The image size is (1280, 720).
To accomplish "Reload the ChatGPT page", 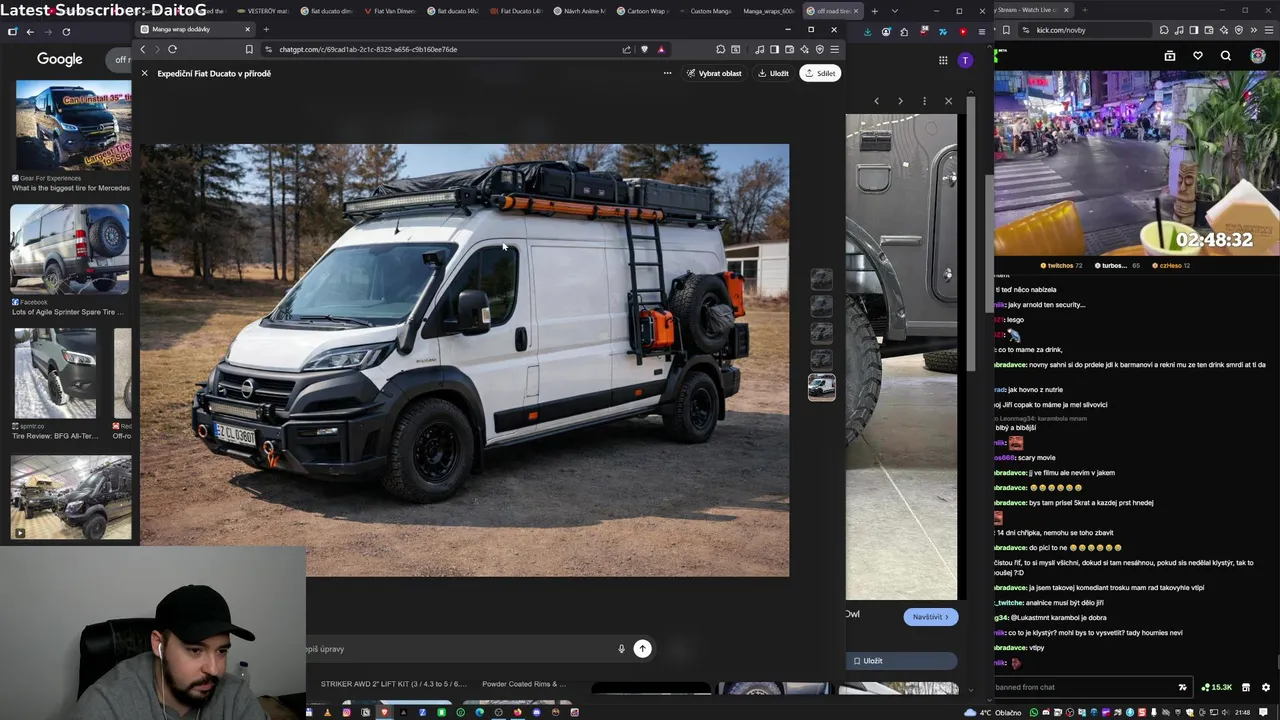I will 172,49.
